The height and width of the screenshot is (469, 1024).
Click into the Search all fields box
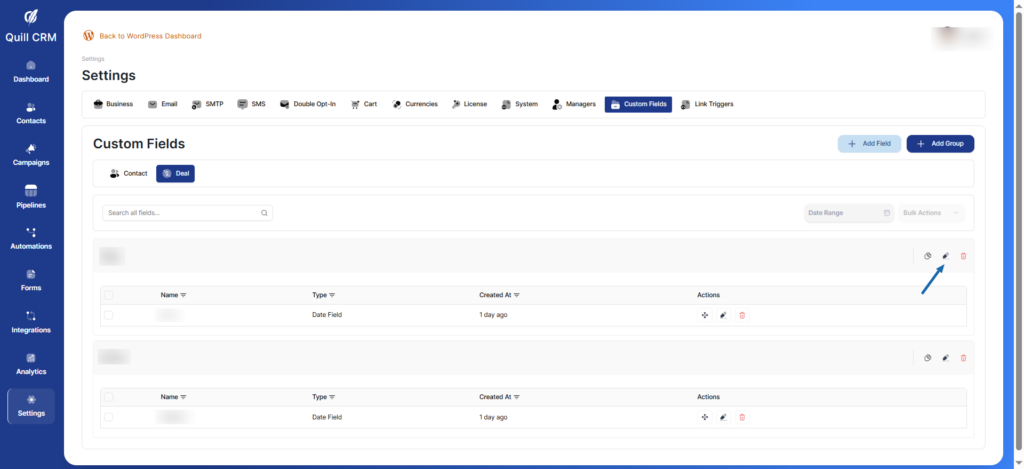pyautogui.click(x=186, y=213)
